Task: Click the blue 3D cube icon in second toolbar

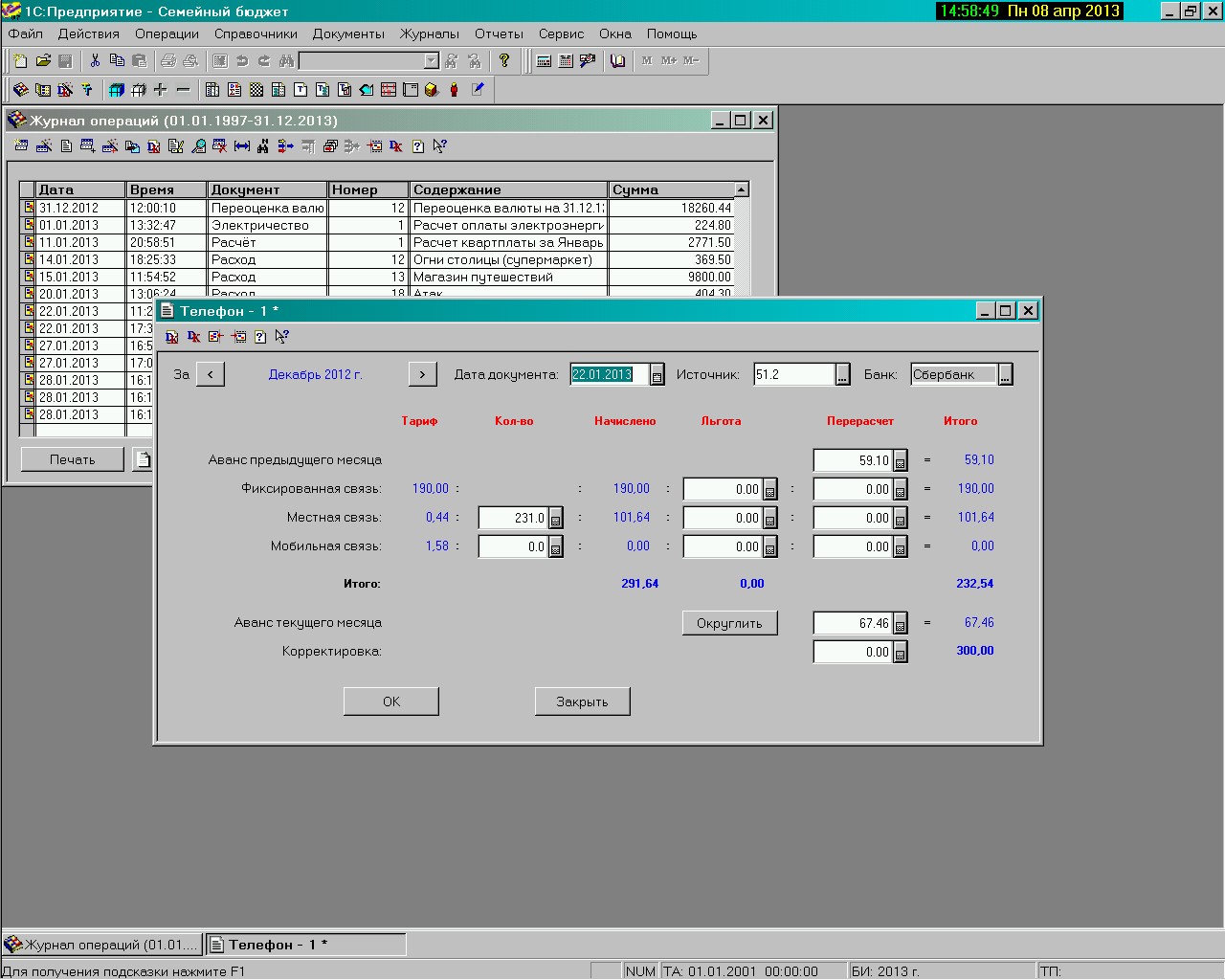Action: [x=116, y=90]
